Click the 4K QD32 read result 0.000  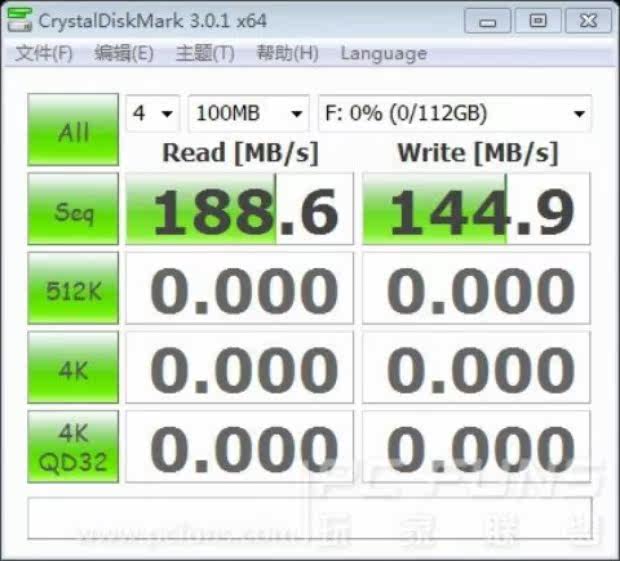pyautogui.click(x=240, y=447)
